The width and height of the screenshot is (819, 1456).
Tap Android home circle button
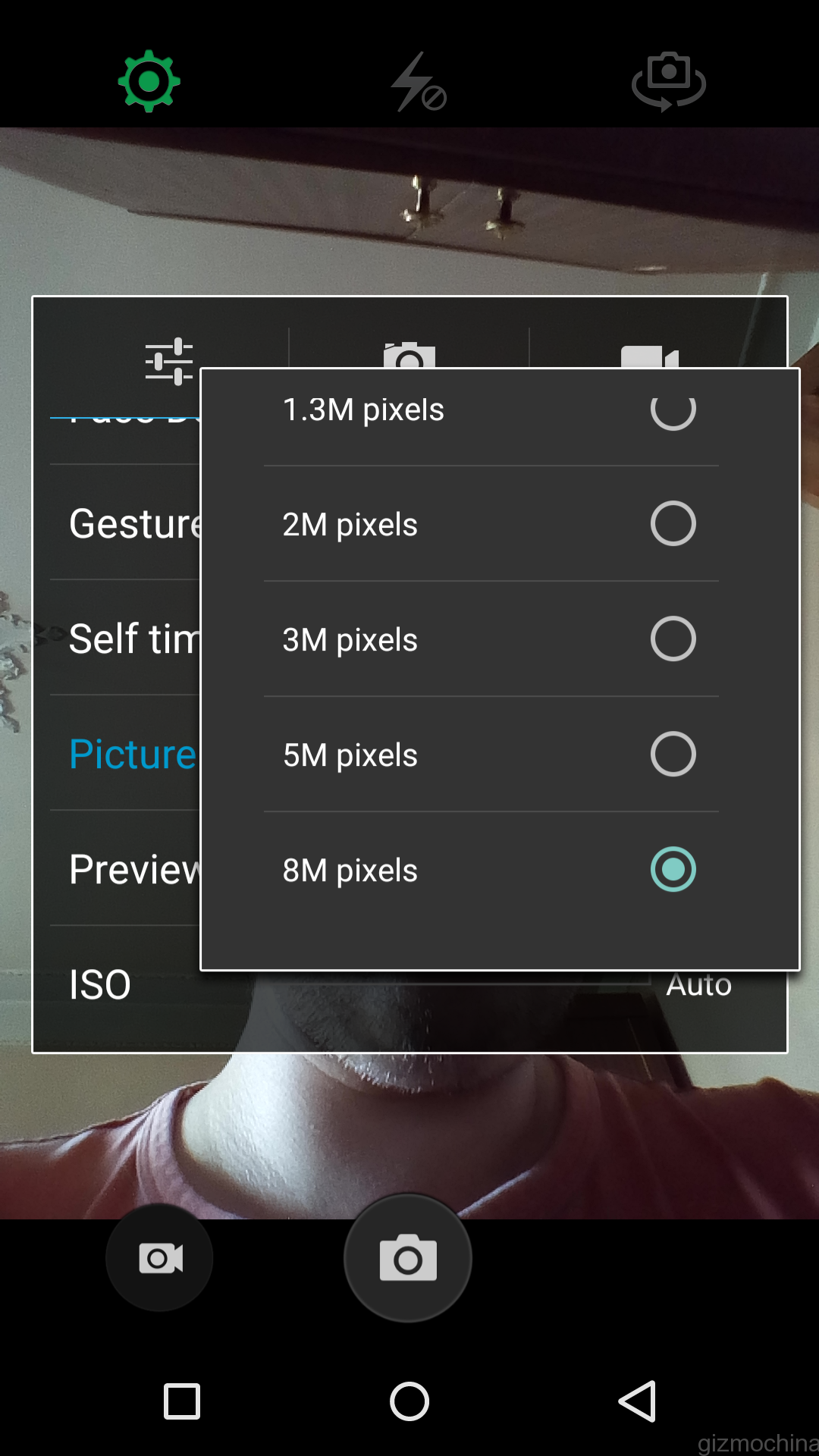pos(409,1401)
